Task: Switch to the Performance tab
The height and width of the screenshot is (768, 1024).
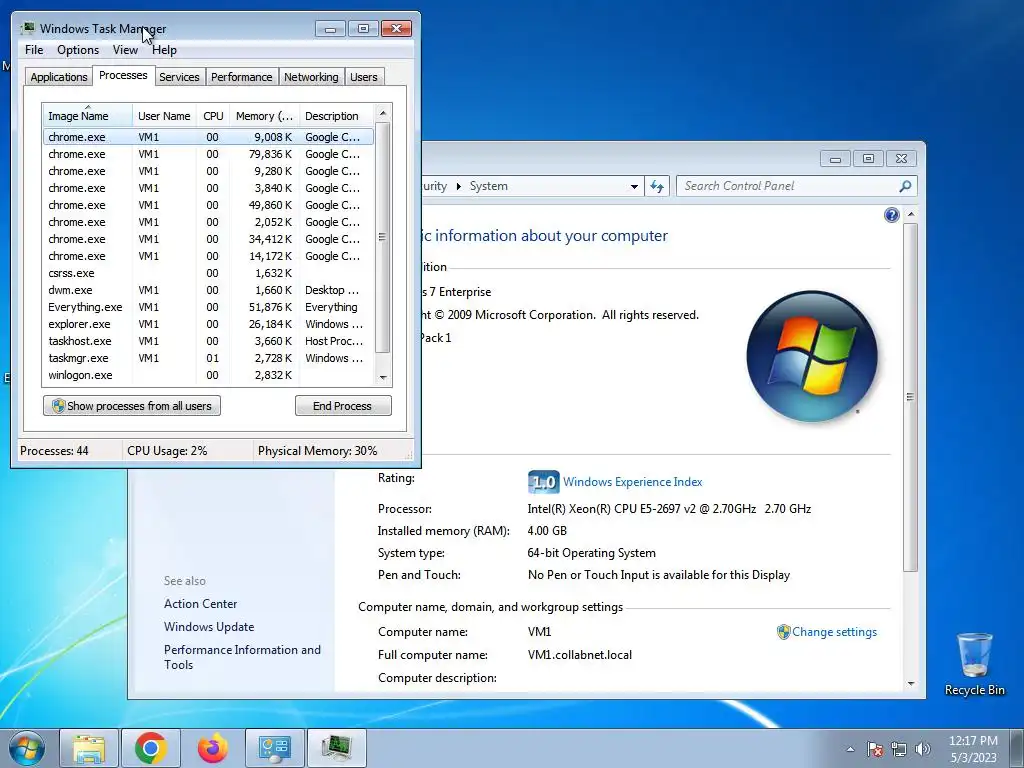Action: click(x=242, y=77)
